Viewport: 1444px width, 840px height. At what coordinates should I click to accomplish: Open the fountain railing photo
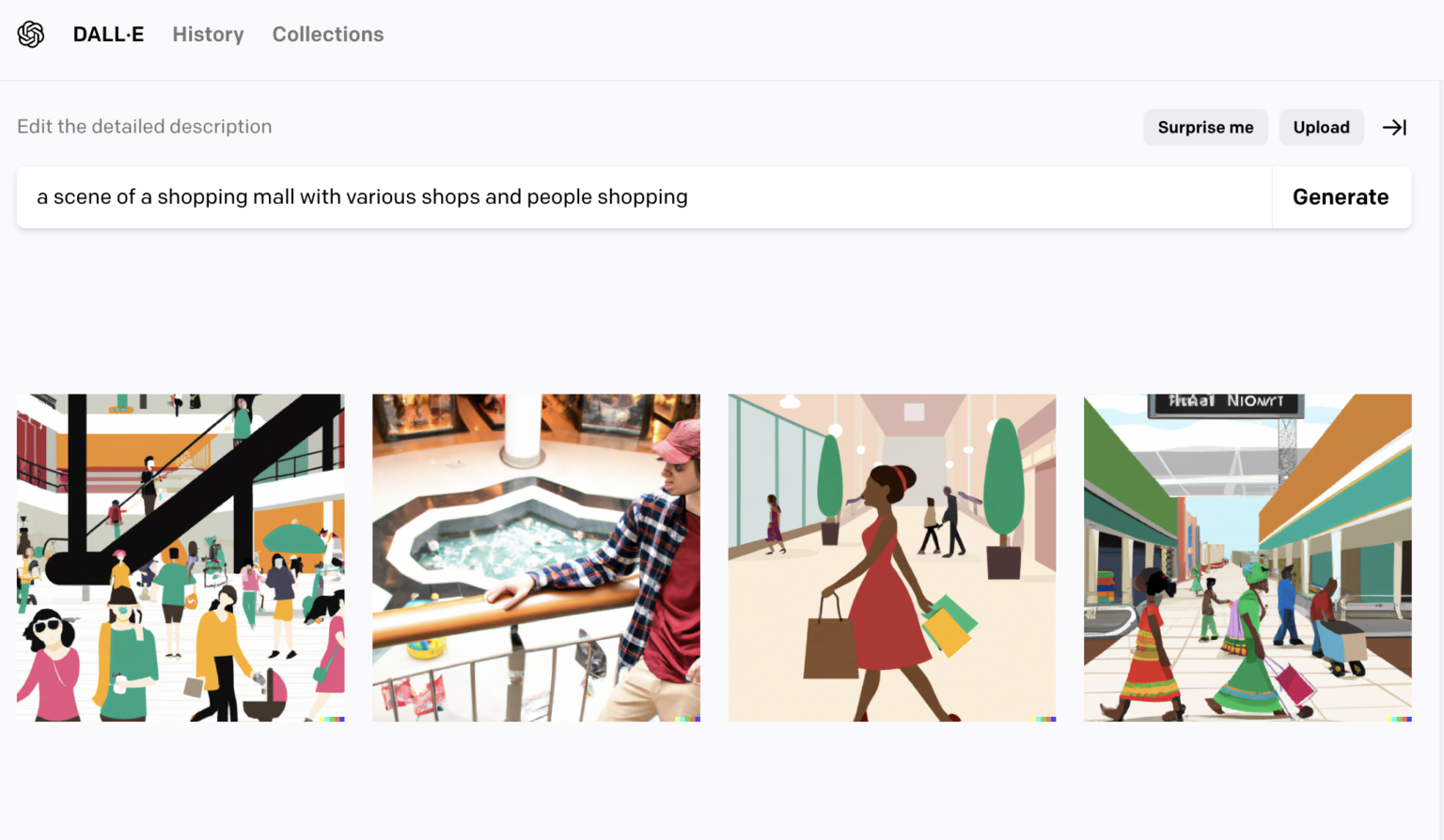coord(536,556)
